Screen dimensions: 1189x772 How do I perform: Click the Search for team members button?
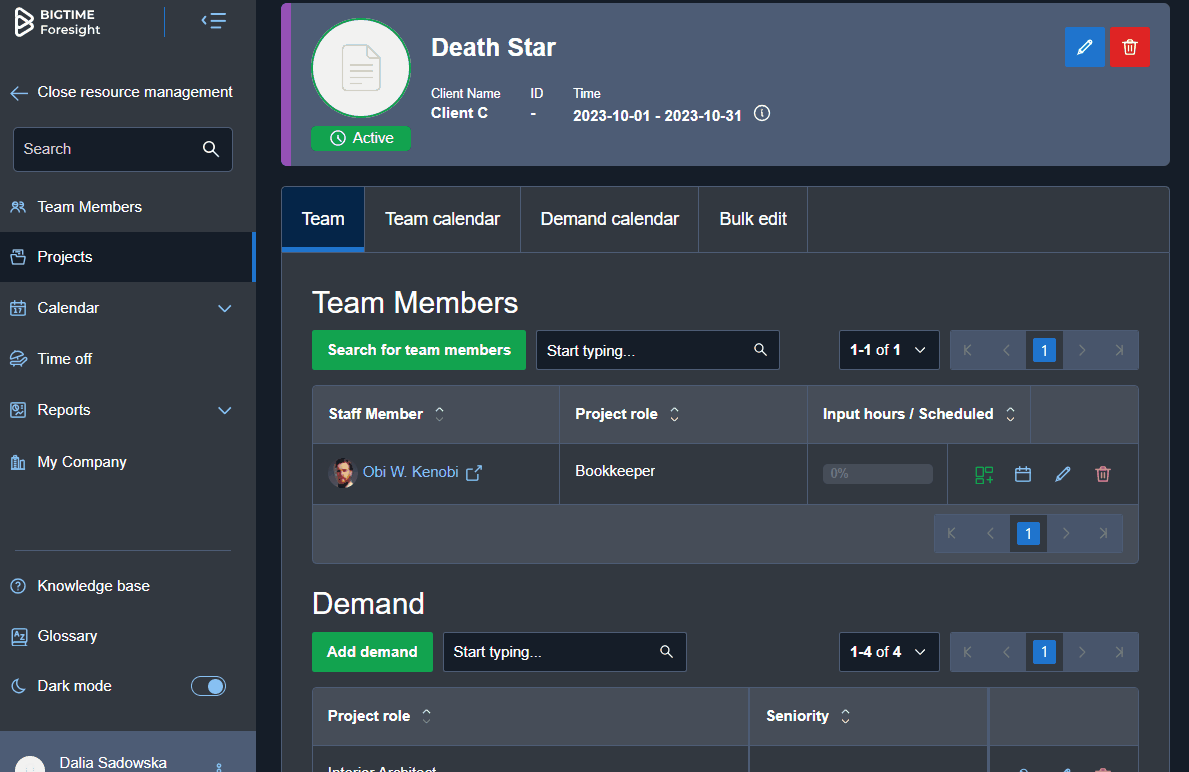click(418, 350)
